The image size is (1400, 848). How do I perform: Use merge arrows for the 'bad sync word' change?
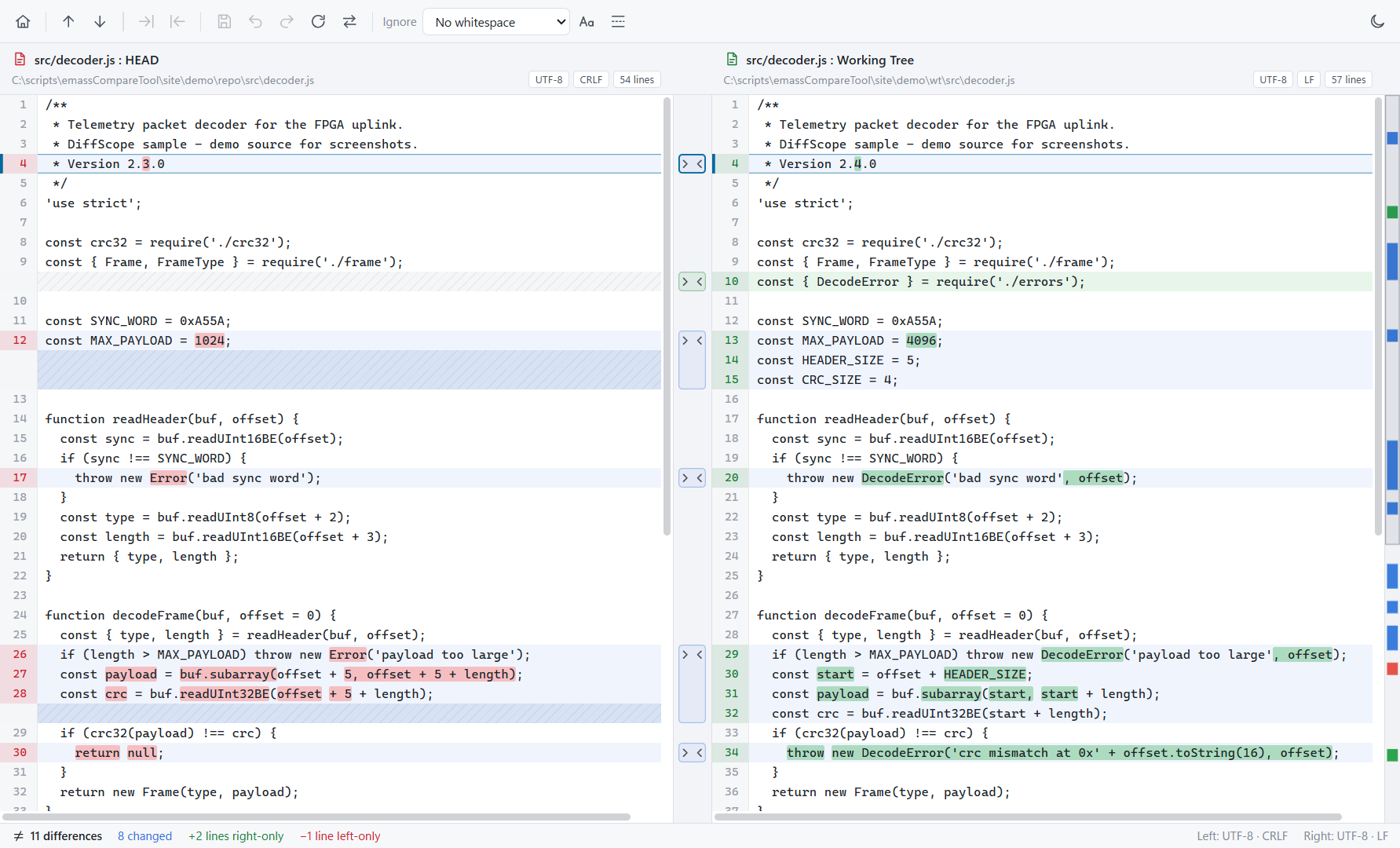coord(692,478)
